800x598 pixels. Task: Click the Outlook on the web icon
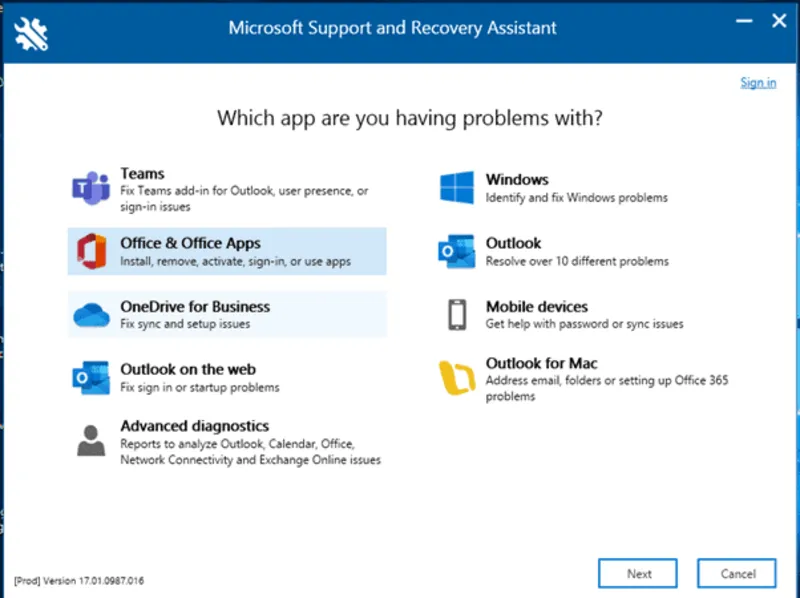[91, 377]
